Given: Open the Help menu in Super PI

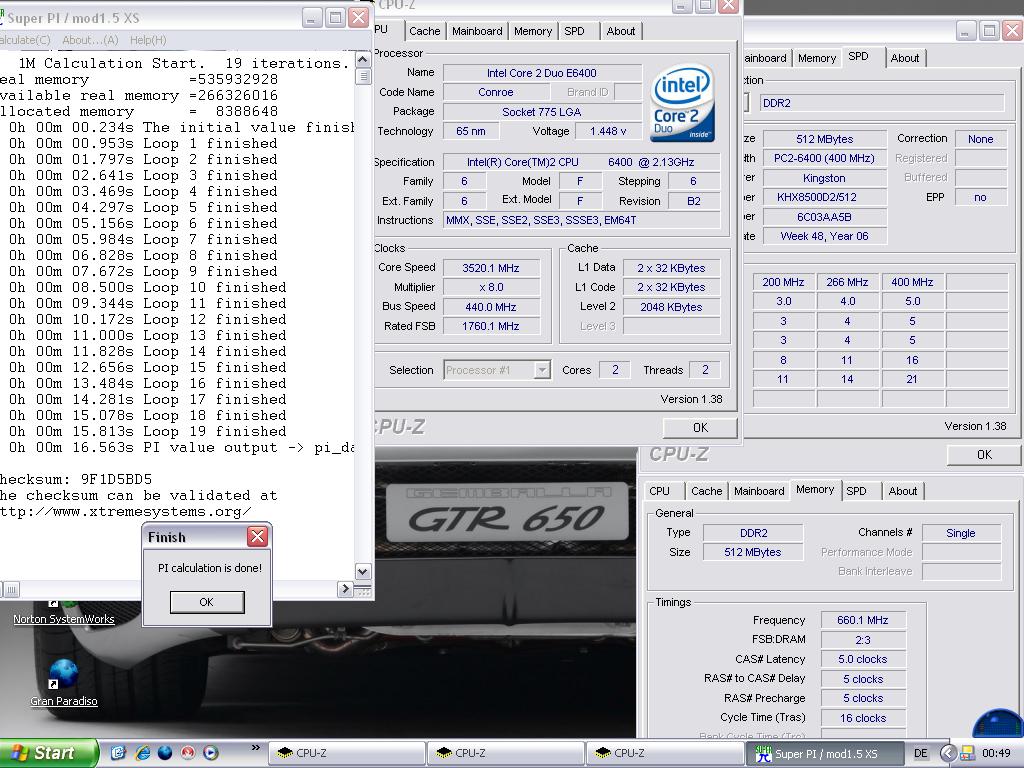Looking at the screenshot, I should point(148,40).
